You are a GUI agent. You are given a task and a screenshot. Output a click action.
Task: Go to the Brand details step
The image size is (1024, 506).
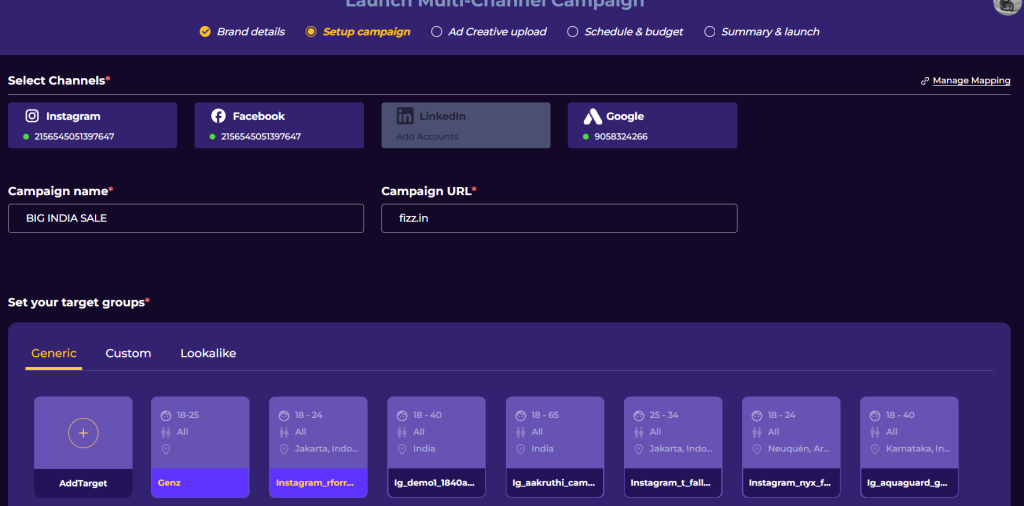(248, 32)
